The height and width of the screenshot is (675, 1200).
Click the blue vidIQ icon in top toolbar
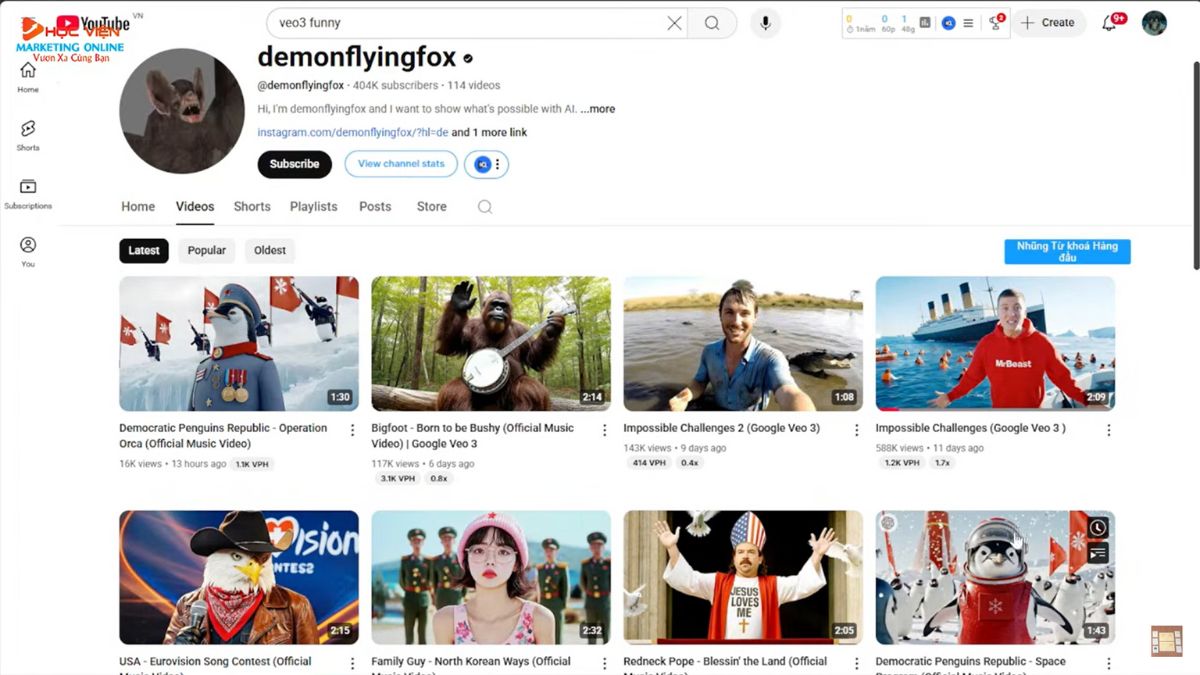(x=948, y=23)
